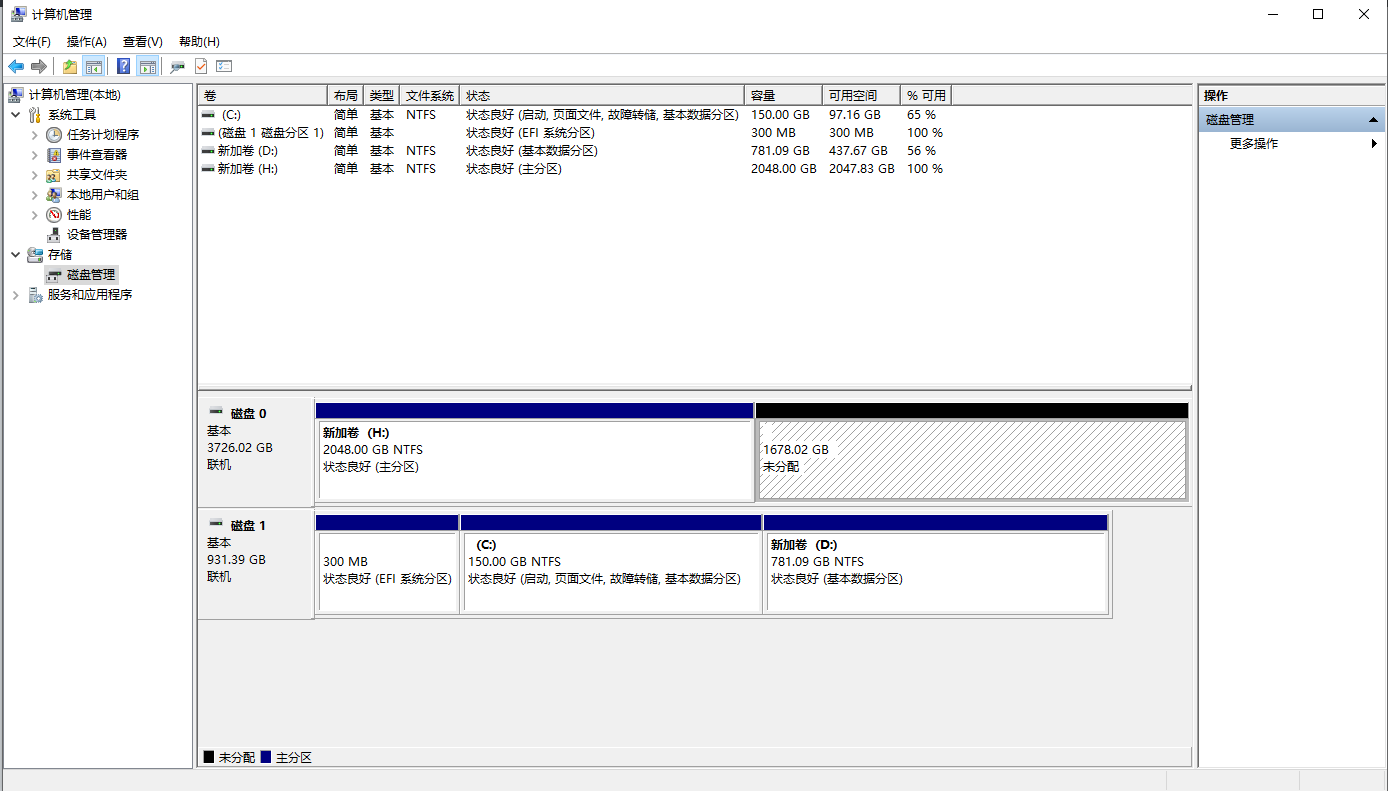Click the checklist settings toolbar icon
1388x791 pixels.
(224, 66)
